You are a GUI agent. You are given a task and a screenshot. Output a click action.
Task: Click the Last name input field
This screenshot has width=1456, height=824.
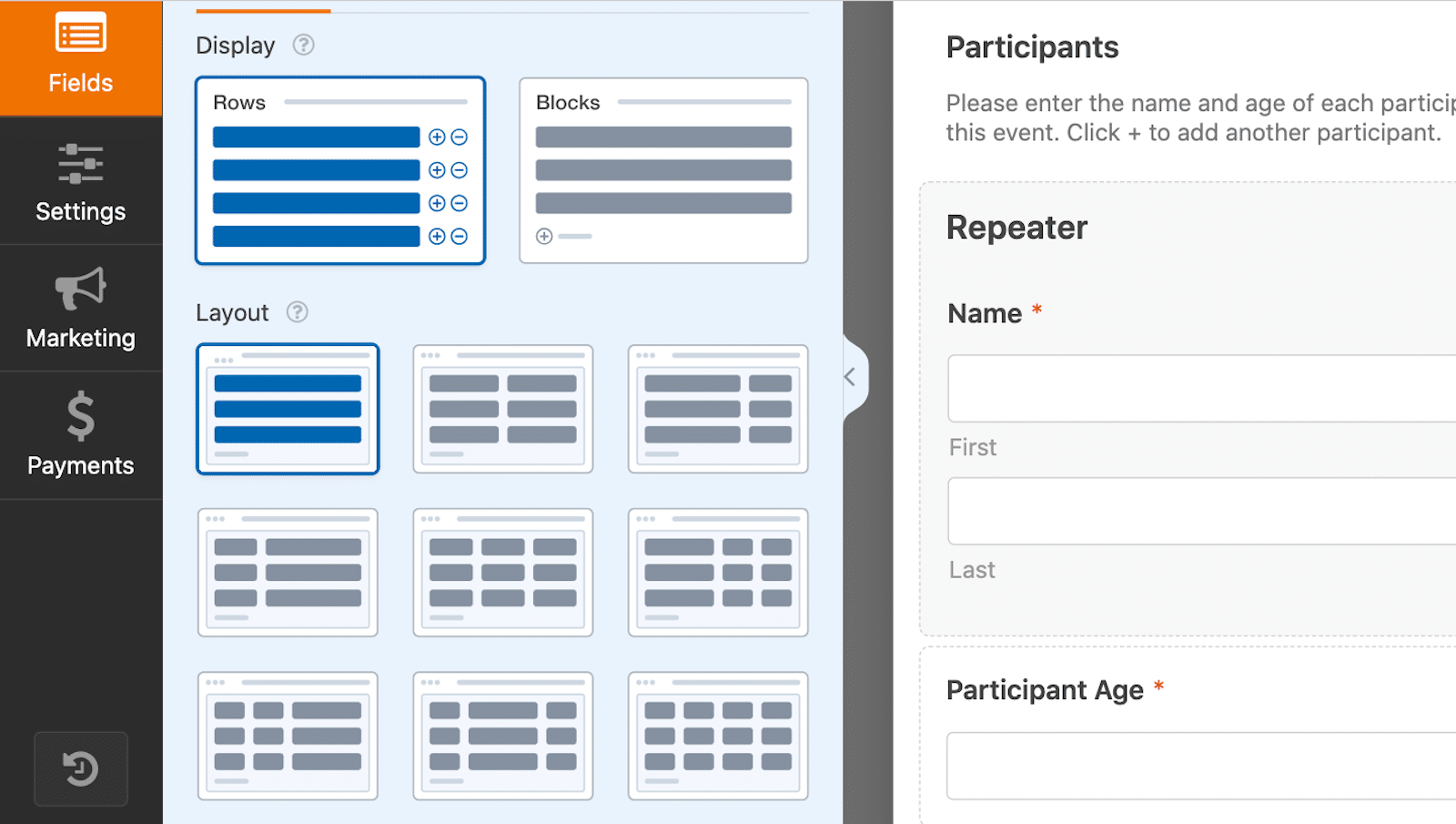coord(1201,511)
